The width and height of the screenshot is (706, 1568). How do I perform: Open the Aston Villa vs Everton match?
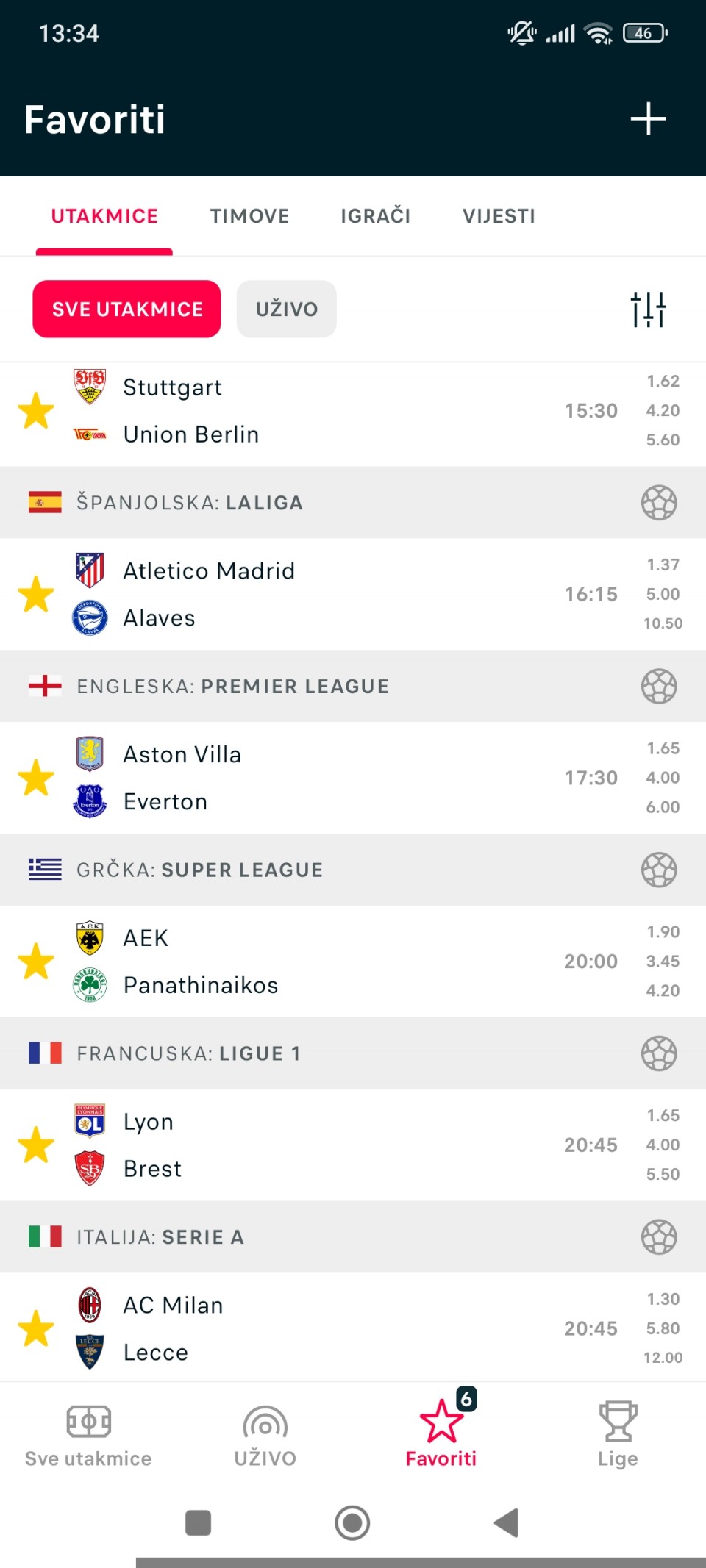click(331, 778)
